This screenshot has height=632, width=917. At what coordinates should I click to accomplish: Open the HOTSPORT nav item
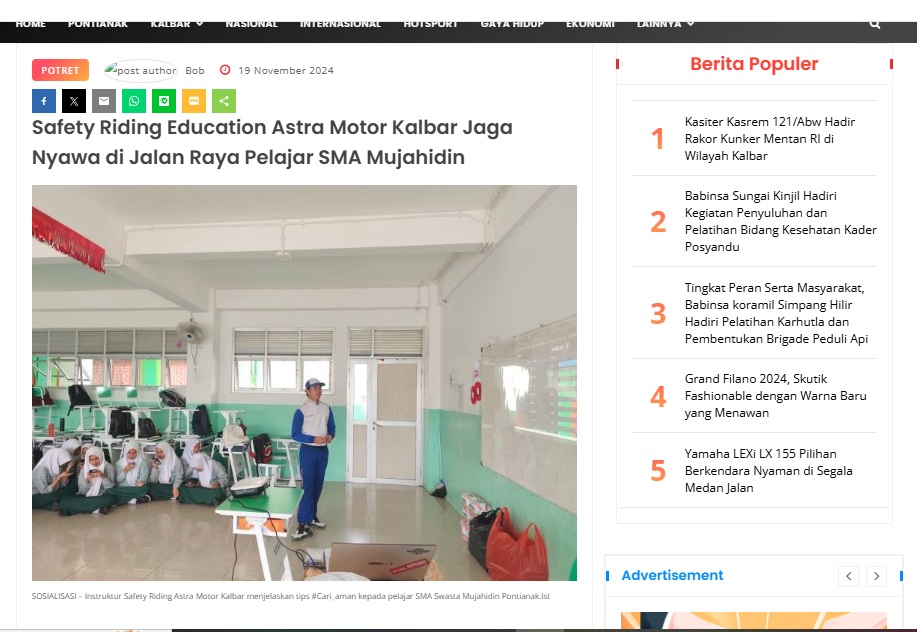(x=430, y=24)
